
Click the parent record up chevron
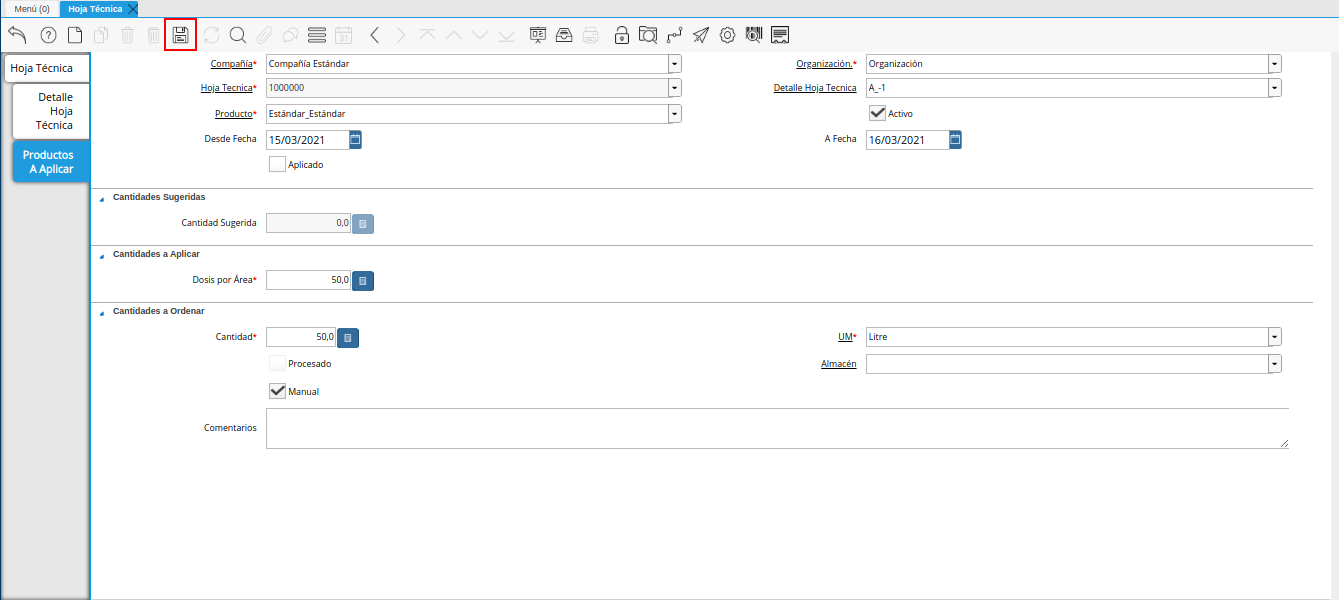click(x=454, y=35)
